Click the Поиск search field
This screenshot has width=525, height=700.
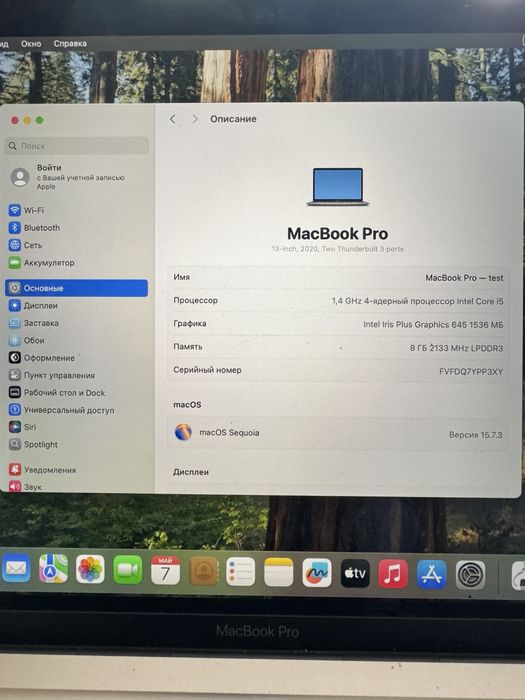(77, 146)
